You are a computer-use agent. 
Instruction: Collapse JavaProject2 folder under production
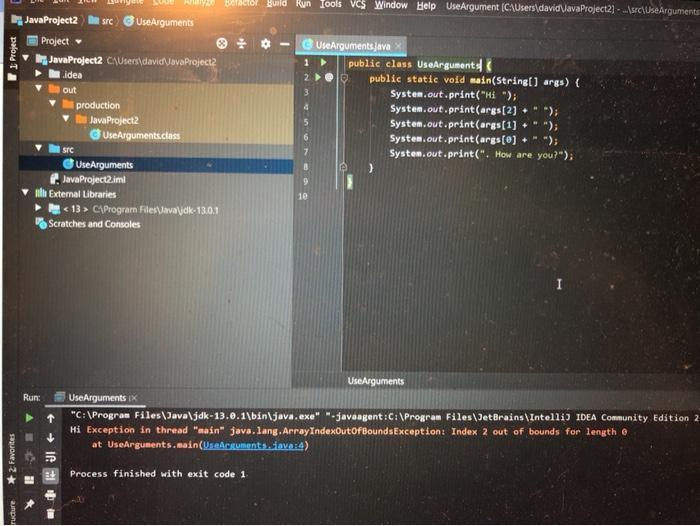click(66, 118)
